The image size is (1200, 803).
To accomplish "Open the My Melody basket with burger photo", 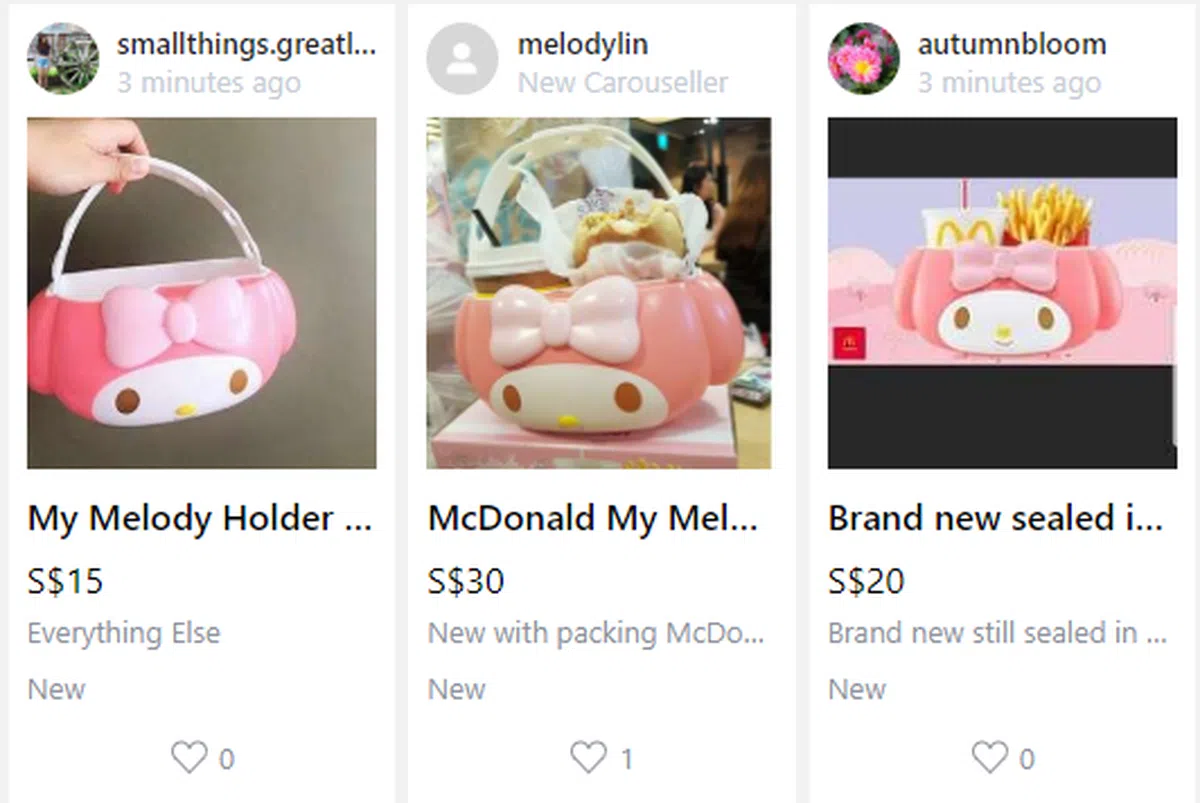I will (x=599, y=293).
